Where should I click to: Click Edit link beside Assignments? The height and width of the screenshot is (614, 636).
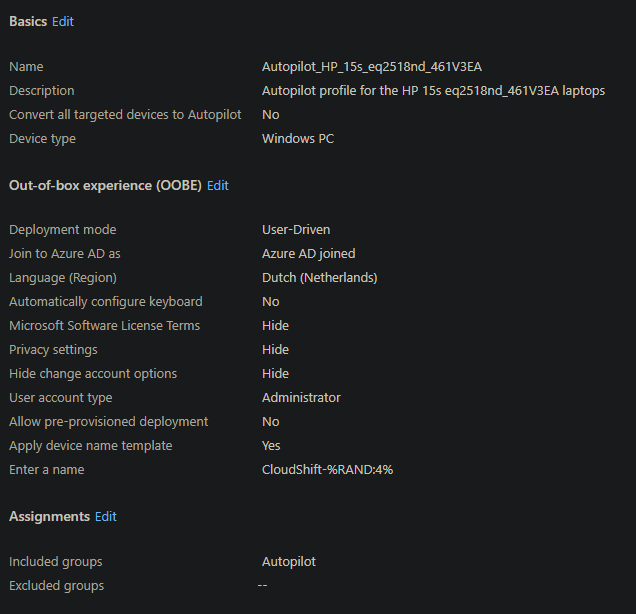[106, 516]
